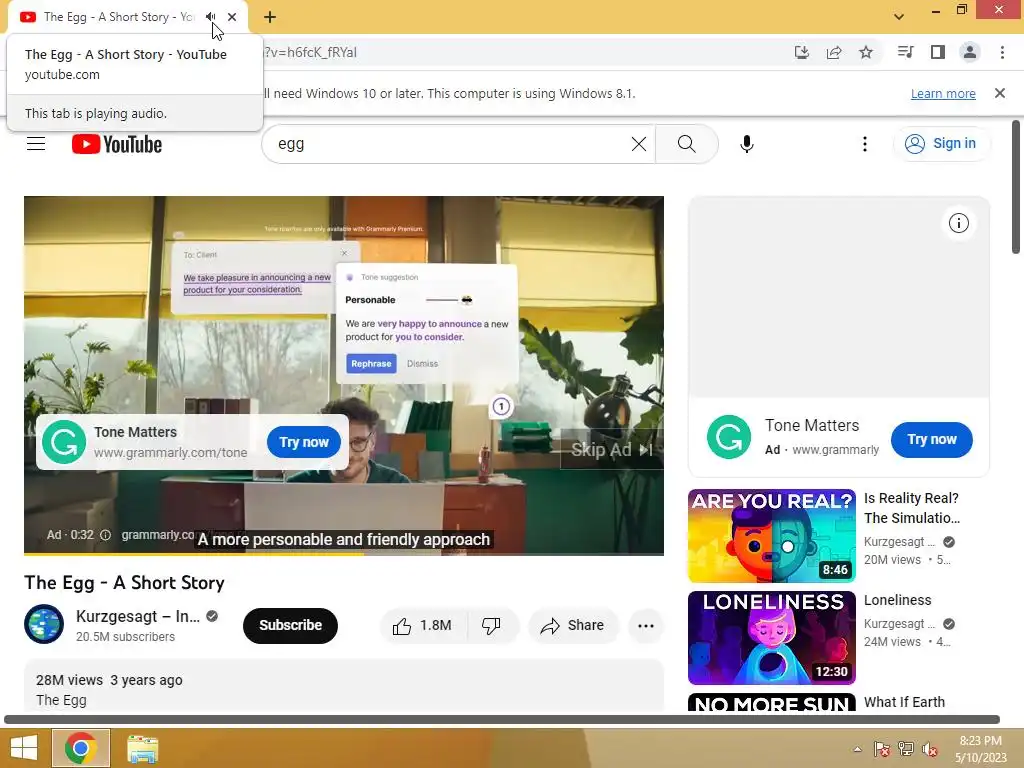The image size is (1024, 768).
Task: Open more actions ellipsis under video
Action: tap(646, 626)
